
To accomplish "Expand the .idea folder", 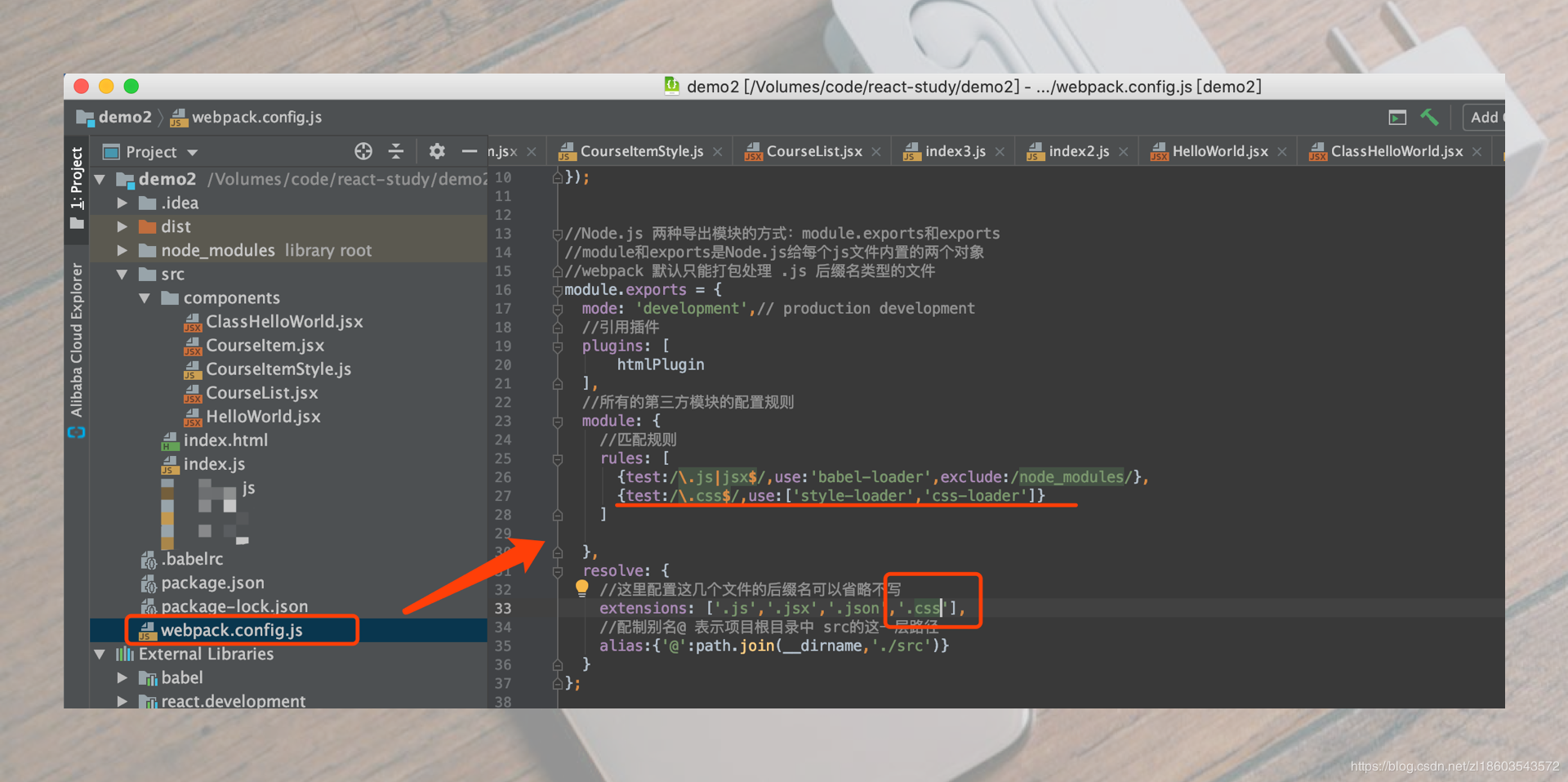I will (122, 203).
